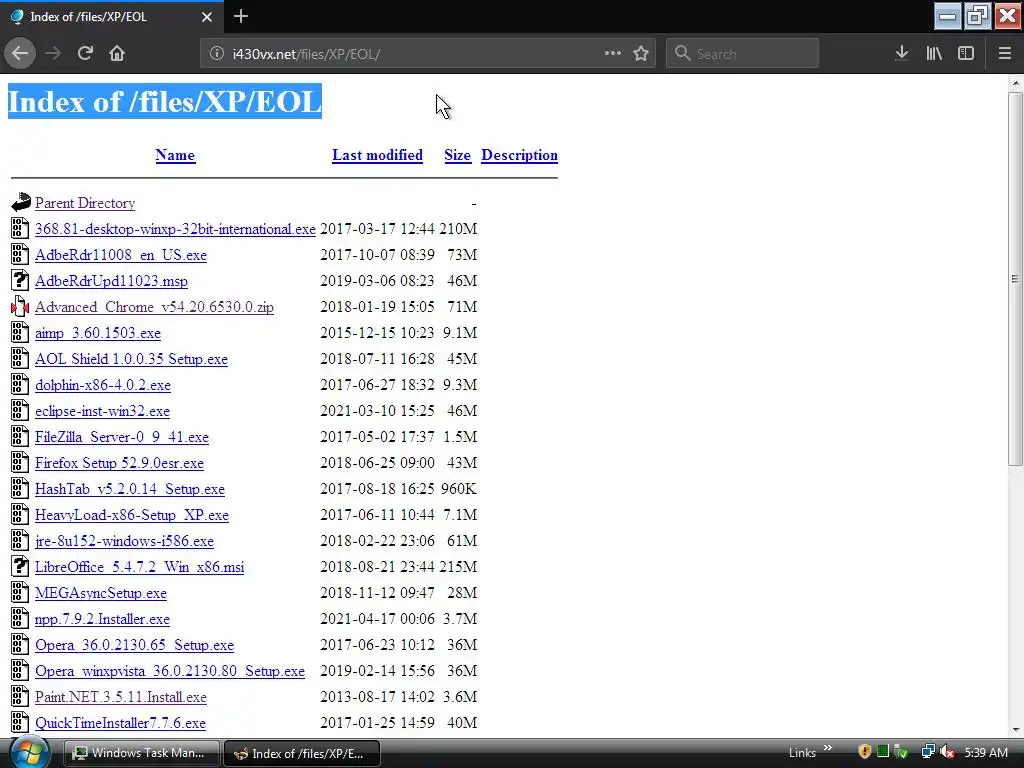The height and width of the screenshot is (768, 1024).
Task: Open a new tab with the plus button
Action: point(241,16)
